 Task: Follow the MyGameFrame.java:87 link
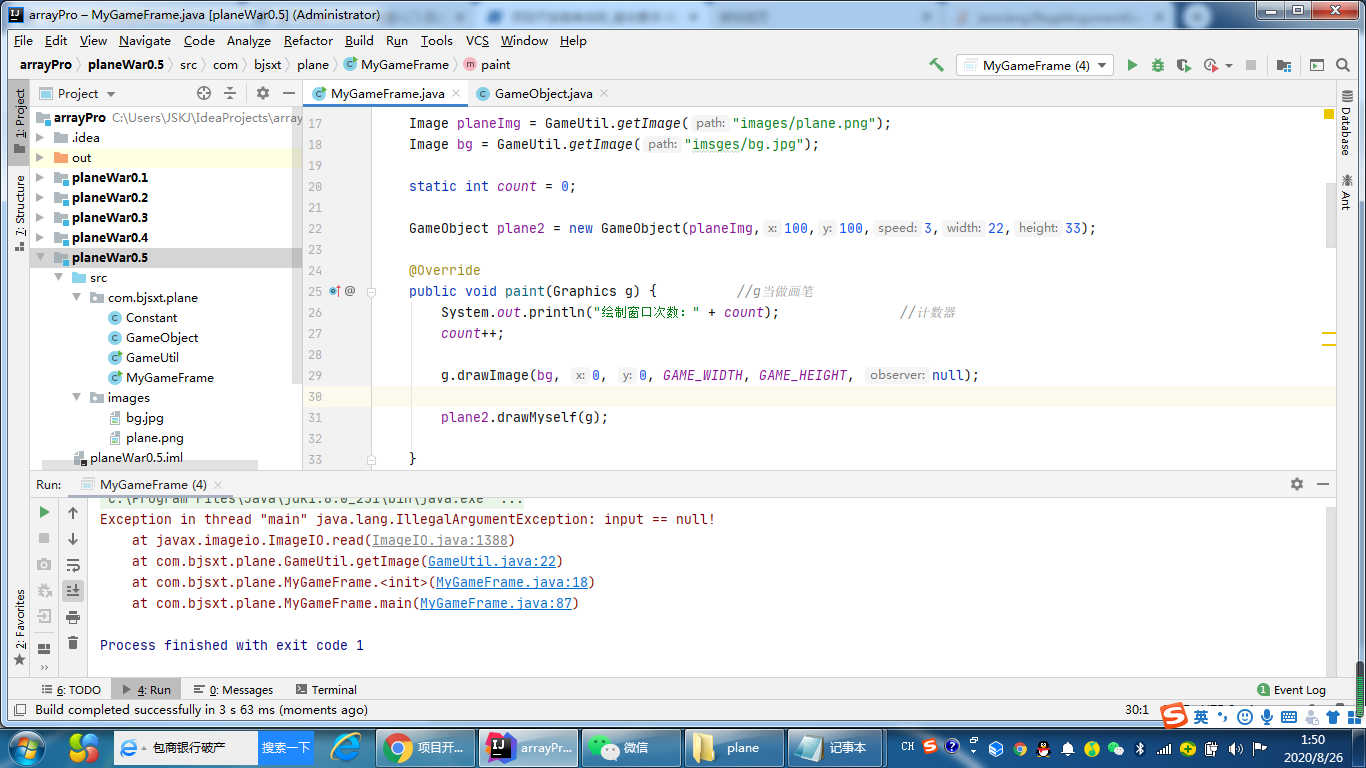495,604
